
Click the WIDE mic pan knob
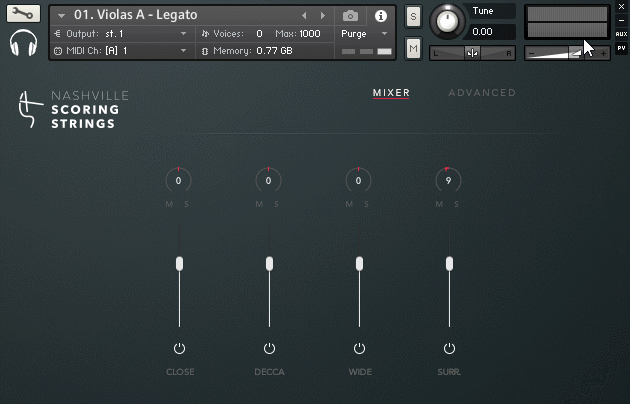point(358,181)
